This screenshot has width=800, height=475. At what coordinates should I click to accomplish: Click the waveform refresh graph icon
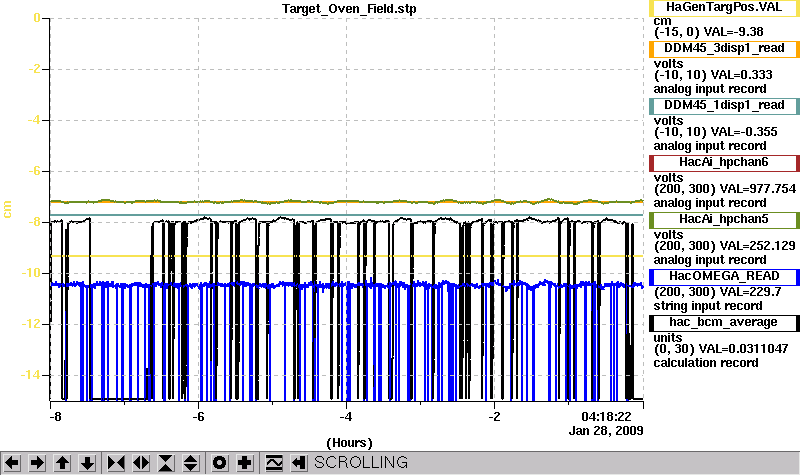pos(274,463)
